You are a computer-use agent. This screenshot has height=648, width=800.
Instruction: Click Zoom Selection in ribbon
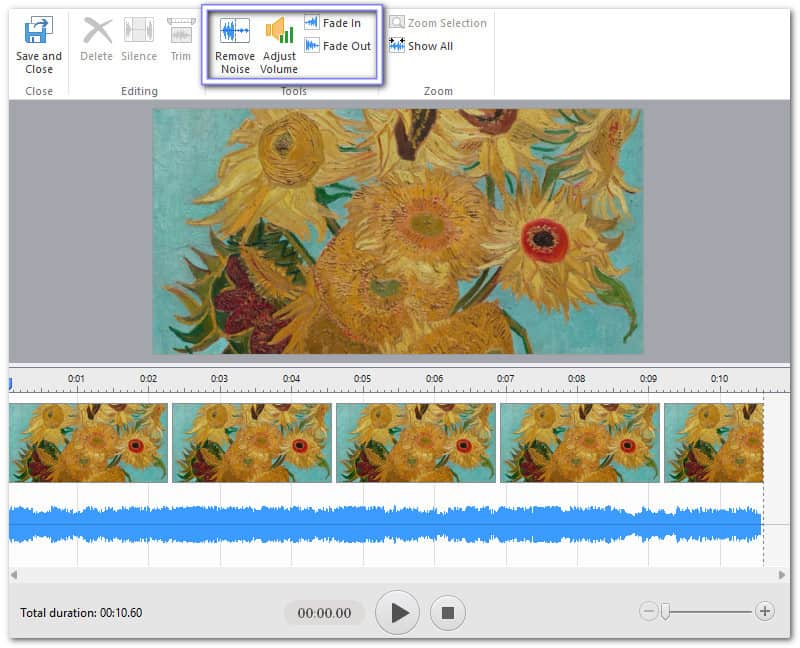(438, 23)
